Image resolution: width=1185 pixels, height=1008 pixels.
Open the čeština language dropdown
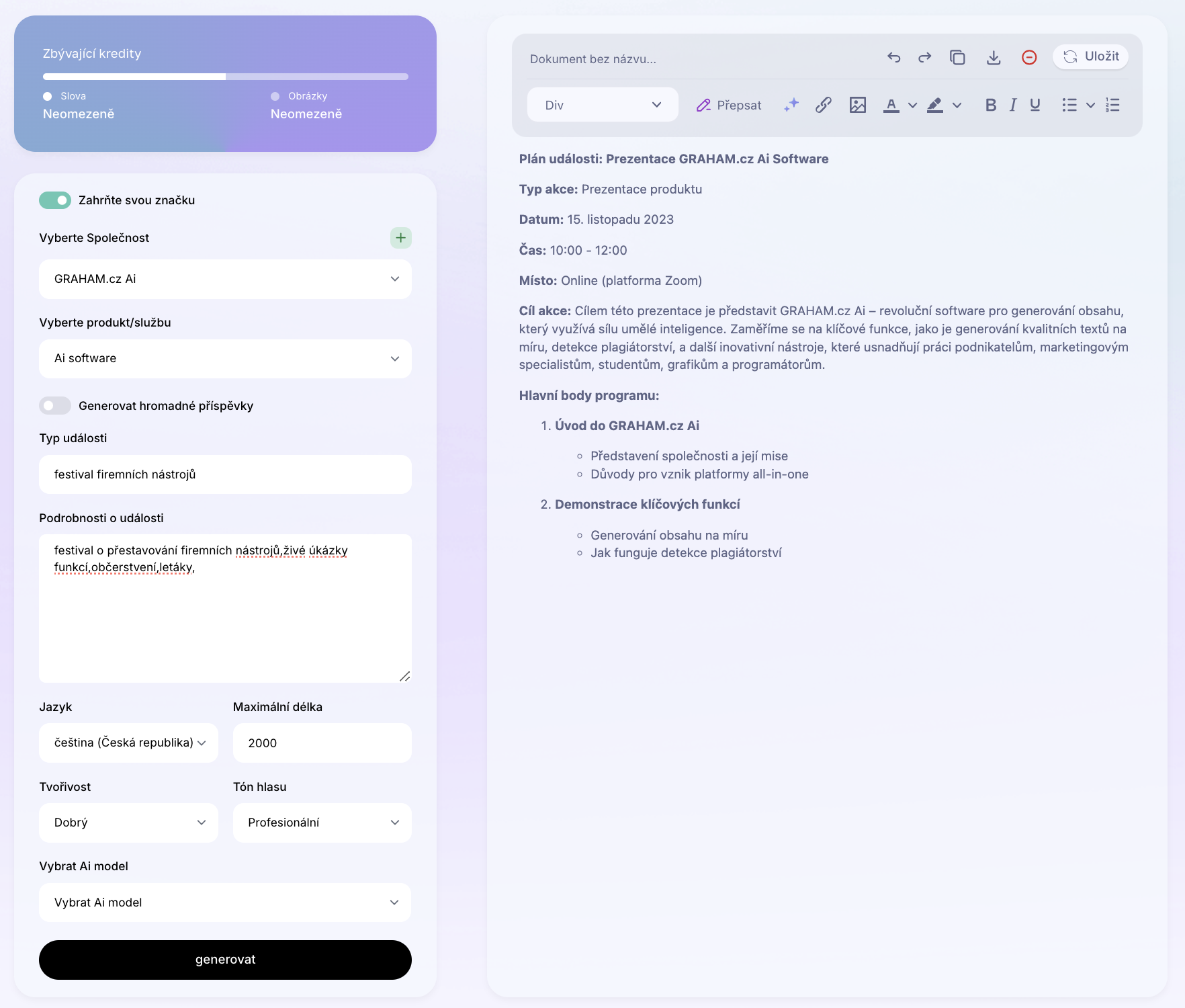click(x=128, y=743)
